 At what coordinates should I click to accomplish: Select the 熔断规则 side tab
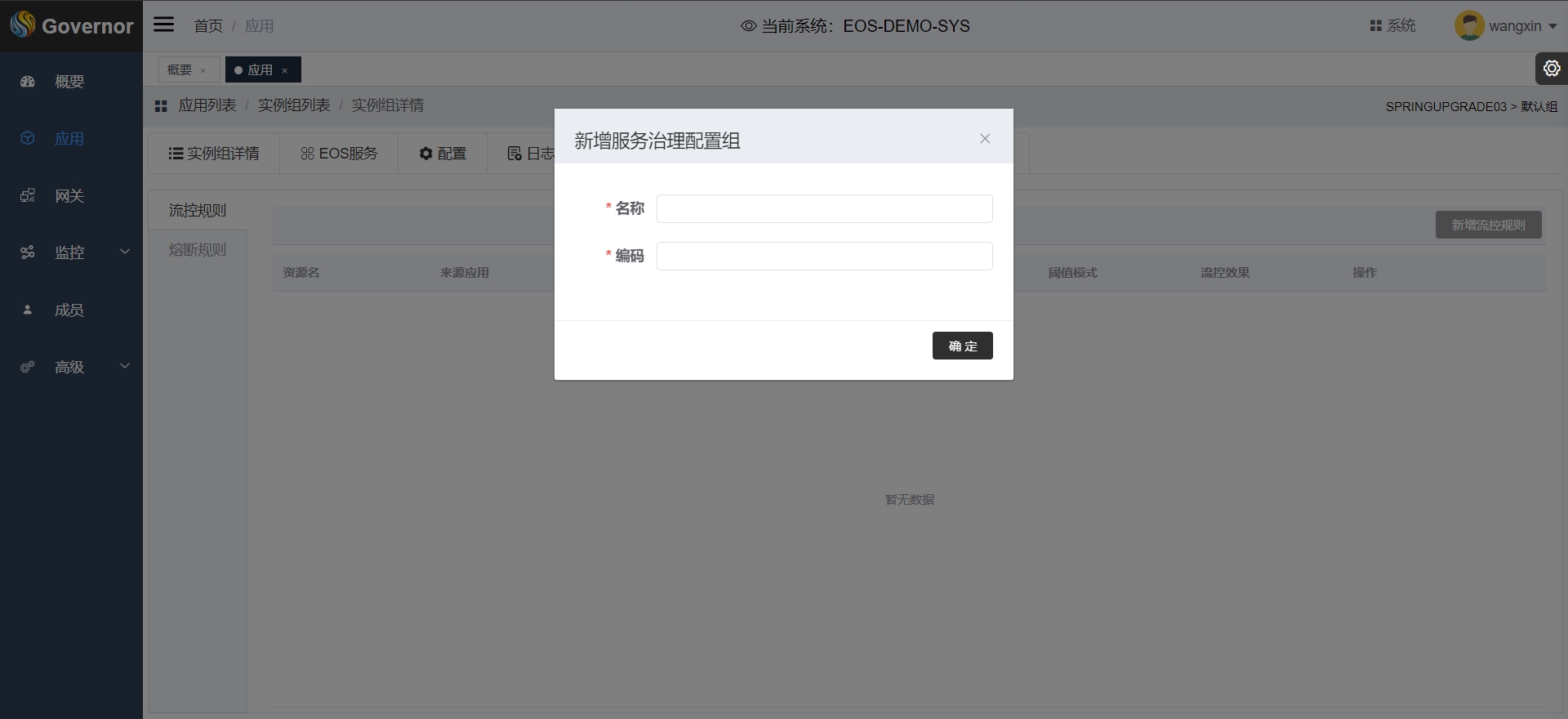click(x=198, y=250)
